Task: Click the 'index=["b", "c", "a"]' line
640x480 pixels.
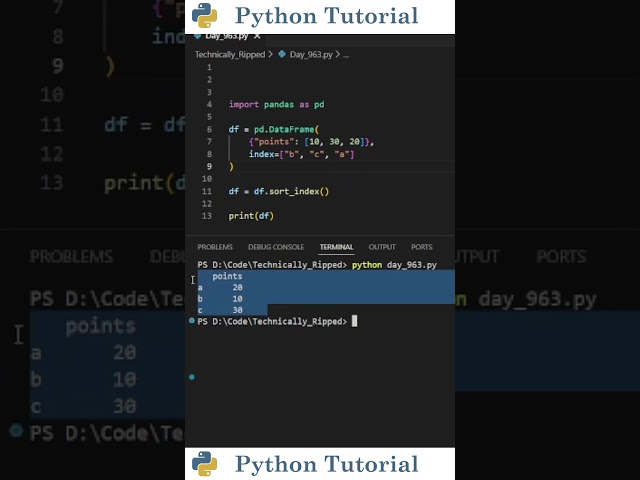Action: tap(302, 154)
